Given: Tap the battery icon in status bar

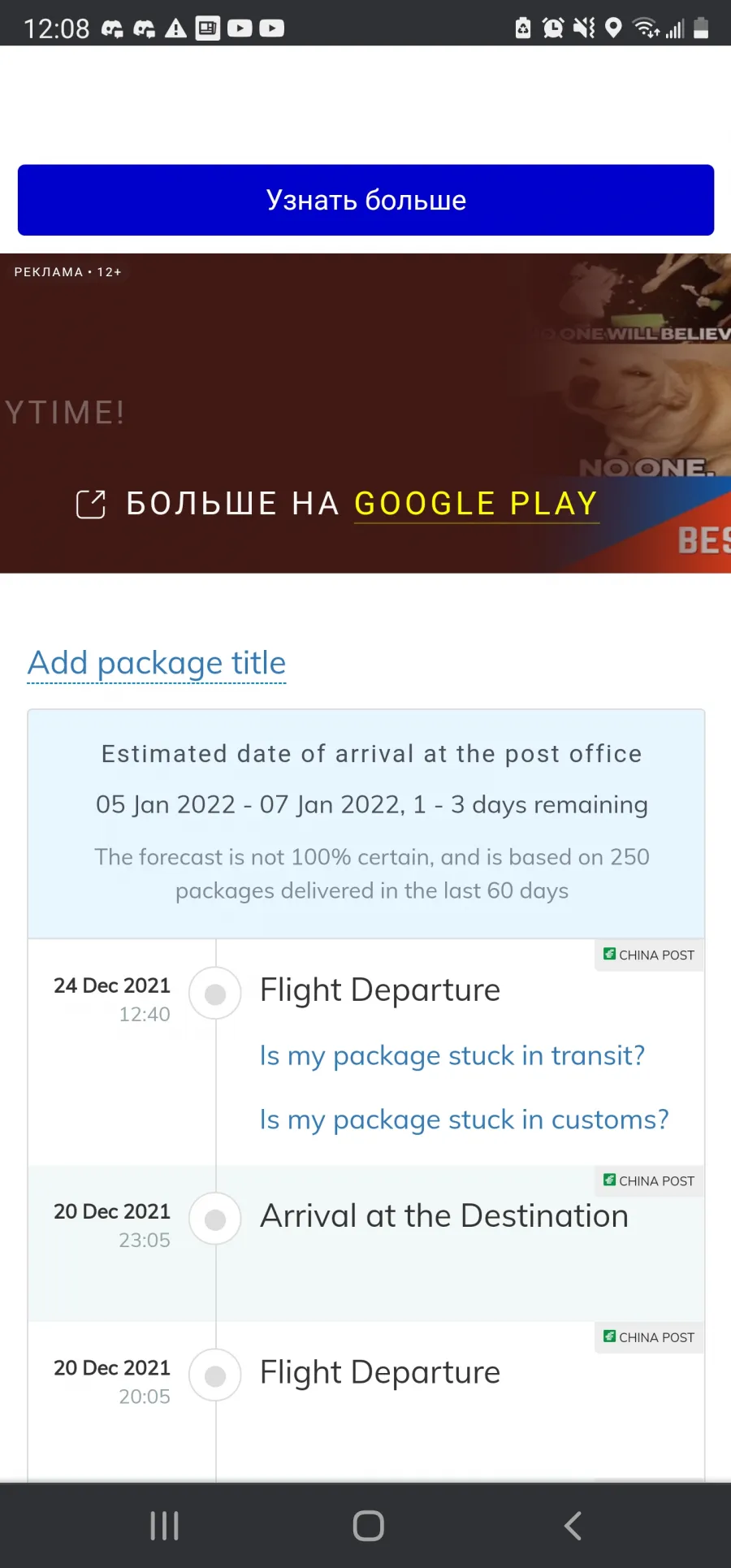Looking at the screenshot, I should tap(701, 28).
